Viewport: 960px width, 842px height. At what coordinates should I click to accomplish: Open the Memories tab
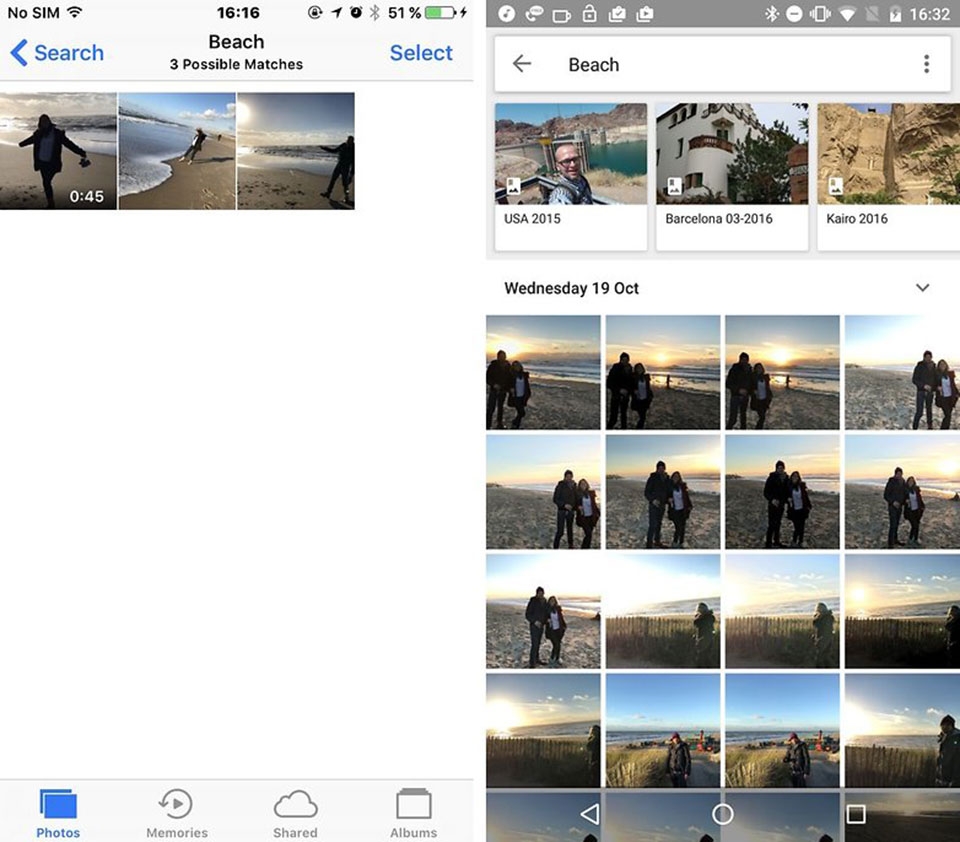[176, 814]
